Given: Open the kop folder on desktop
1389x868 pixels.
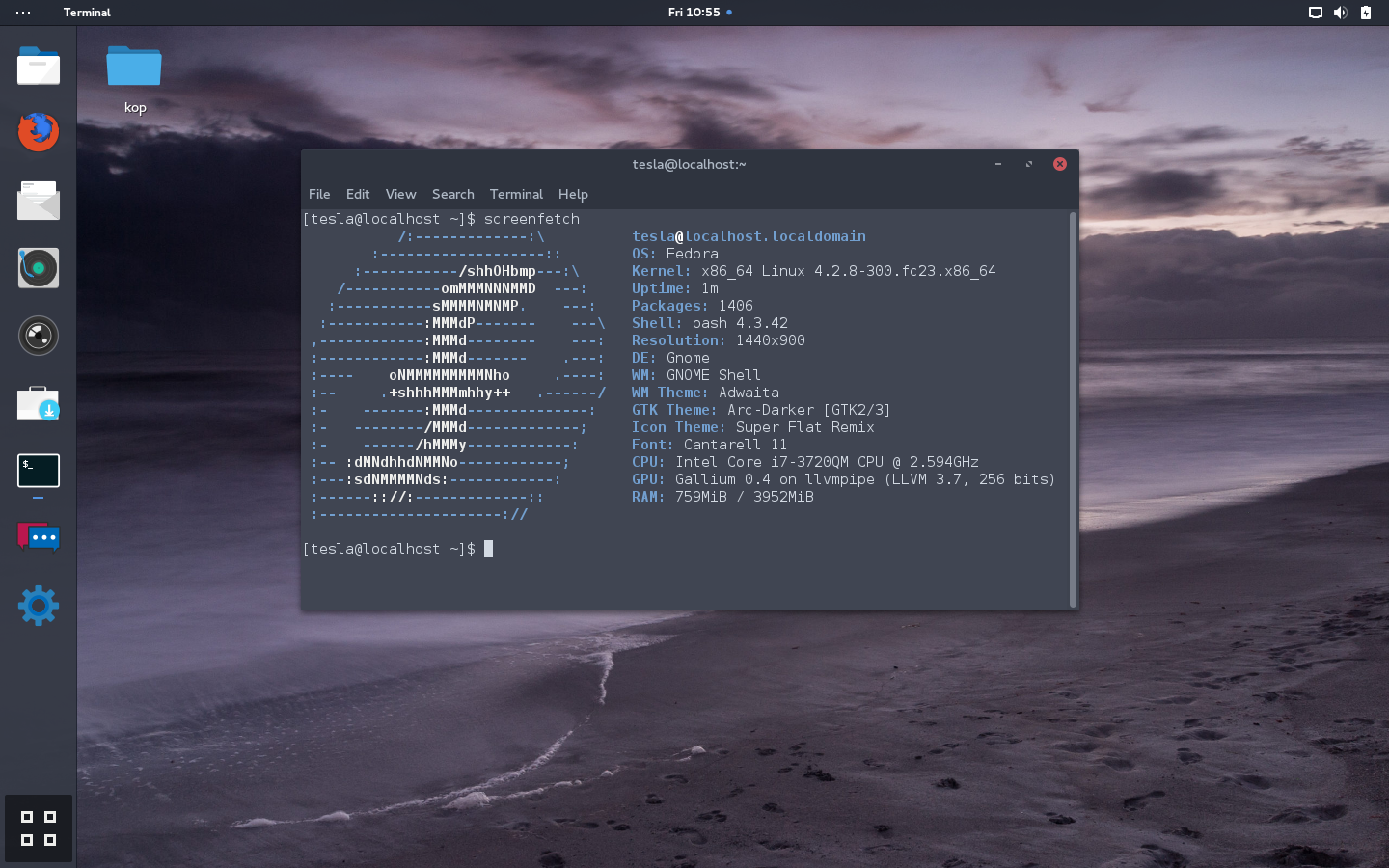Looking at the screenshot, I should [x=134, y=80].
